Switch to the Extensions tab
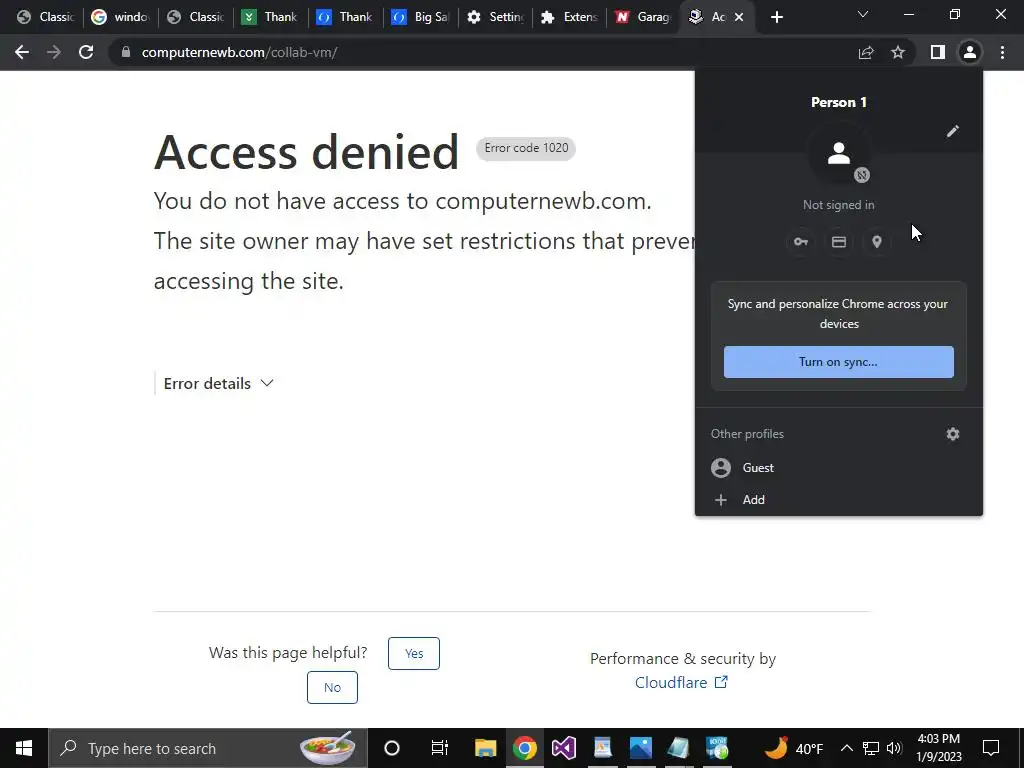The image size is (1024, 768). pos(569,17)
